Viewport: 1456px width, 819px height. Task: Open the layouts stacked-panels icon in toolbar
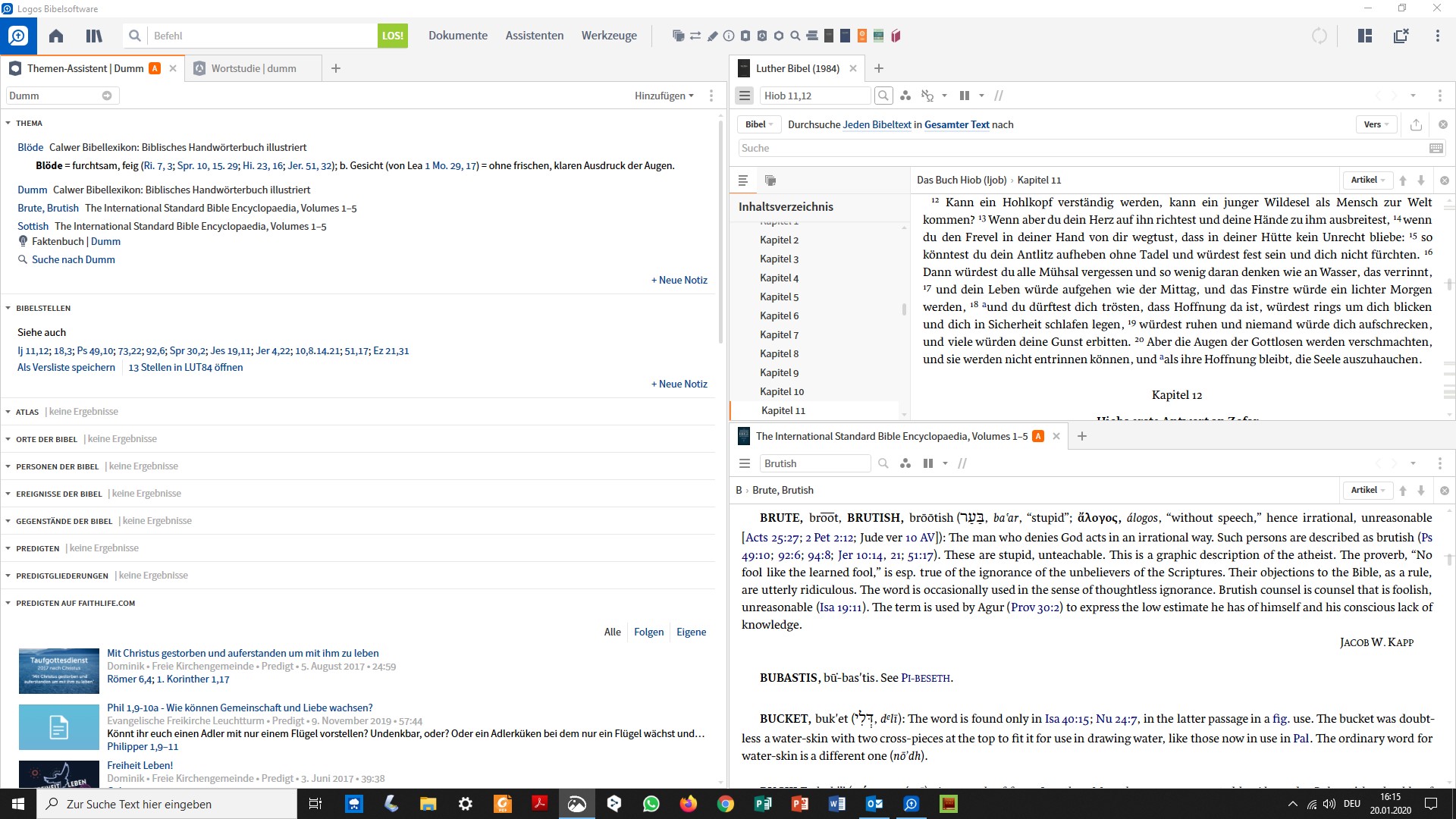coord(678,36)
